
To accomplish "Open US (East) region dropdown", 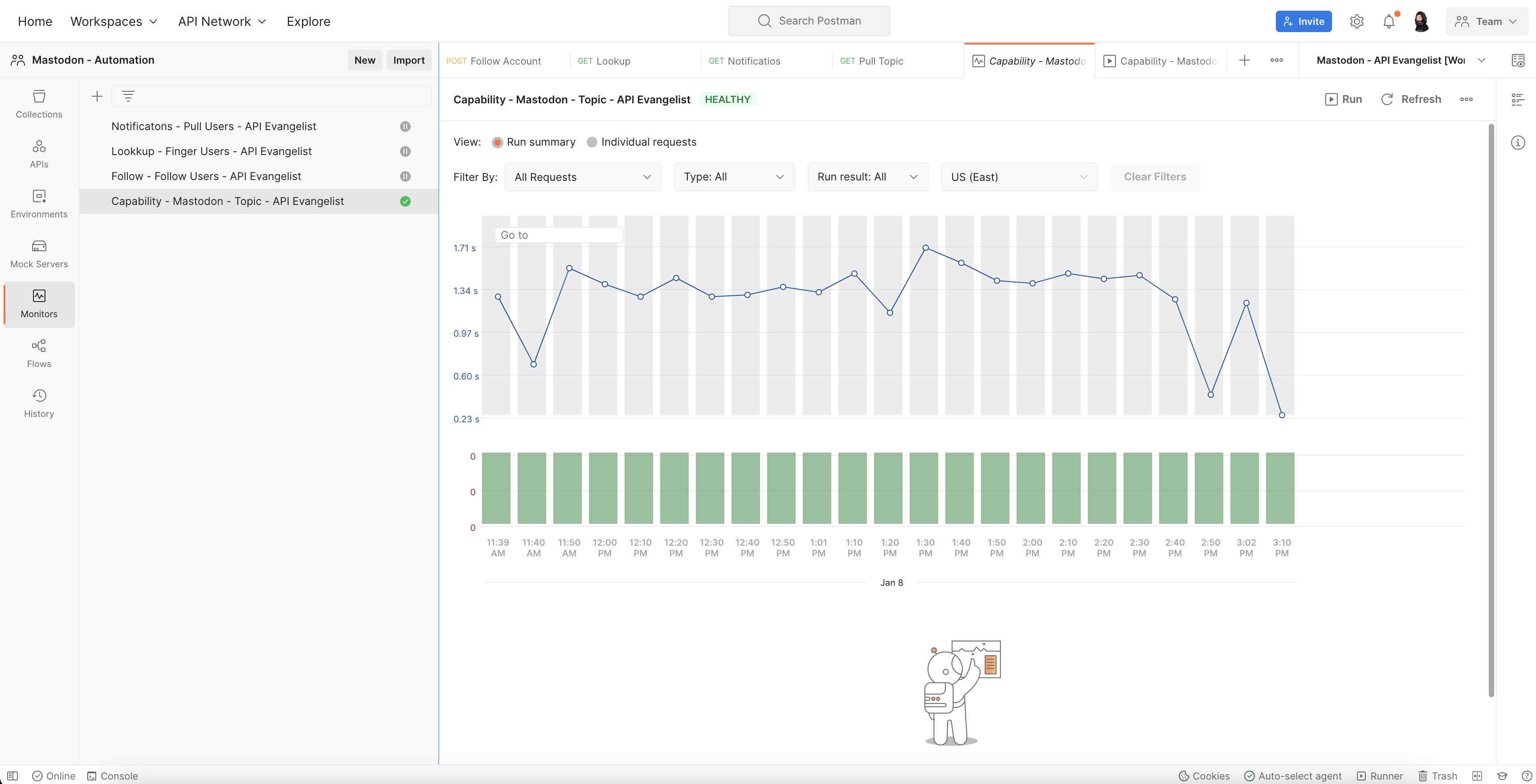I will (x=1019, y=177).
